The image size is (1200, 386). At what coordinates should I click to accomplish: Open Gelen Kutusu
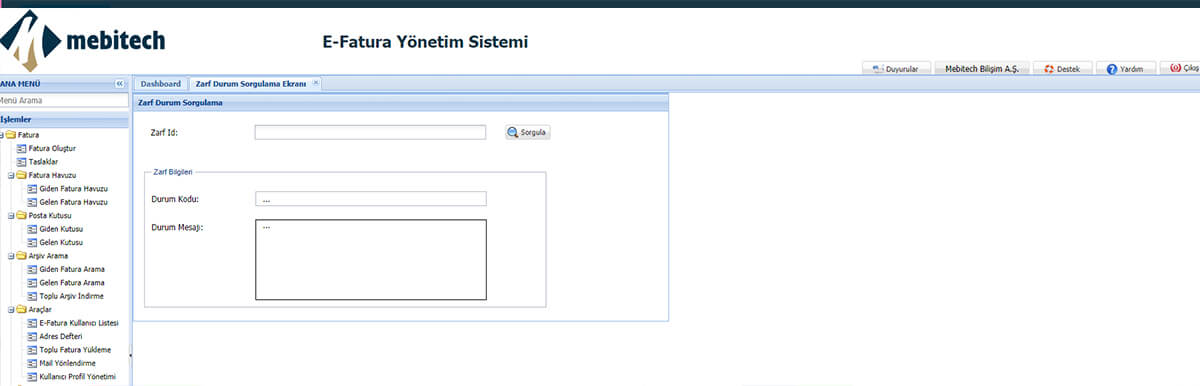60,242
